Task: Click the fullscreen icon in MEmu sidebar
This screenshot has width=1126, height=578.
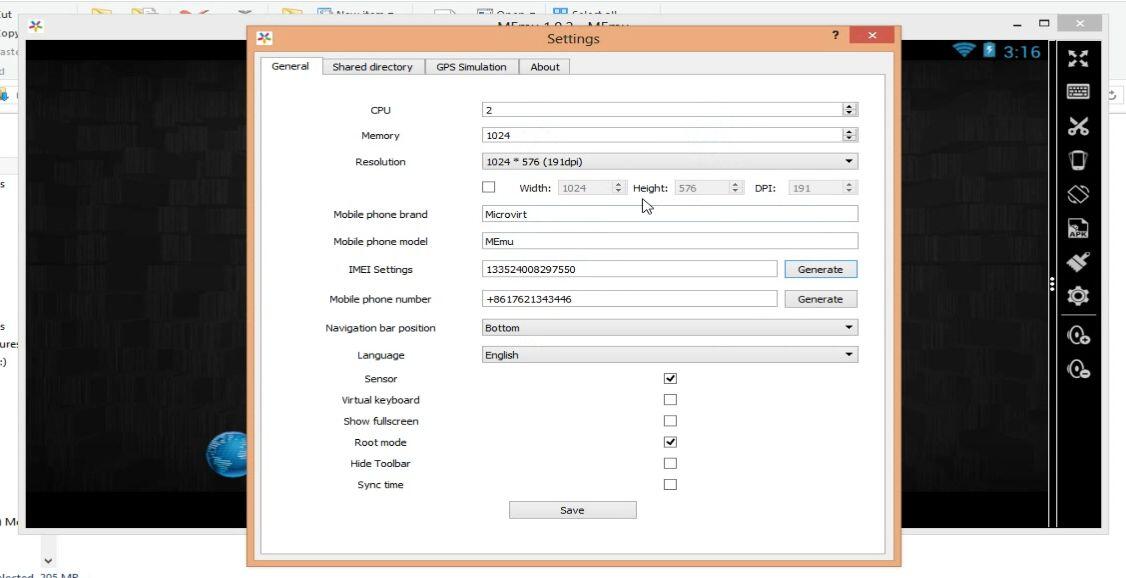Action: point(1078,58)
